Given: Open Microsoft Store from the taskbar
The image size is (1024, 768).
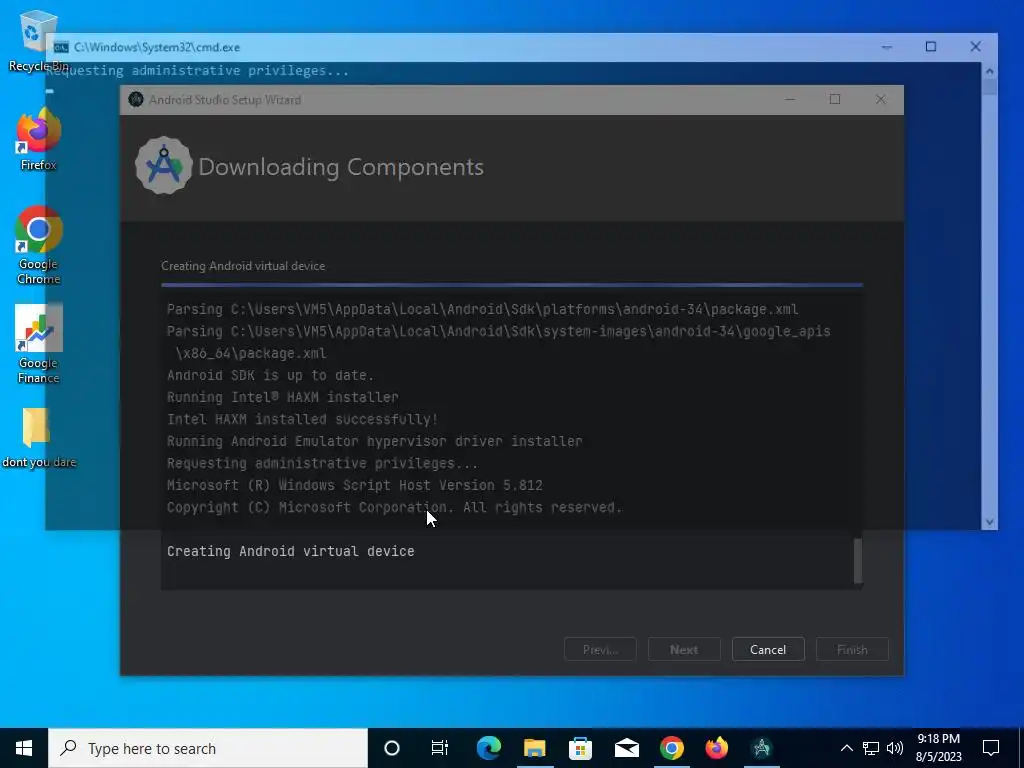Looking at the screenshot, I should (x=580, y=748).
